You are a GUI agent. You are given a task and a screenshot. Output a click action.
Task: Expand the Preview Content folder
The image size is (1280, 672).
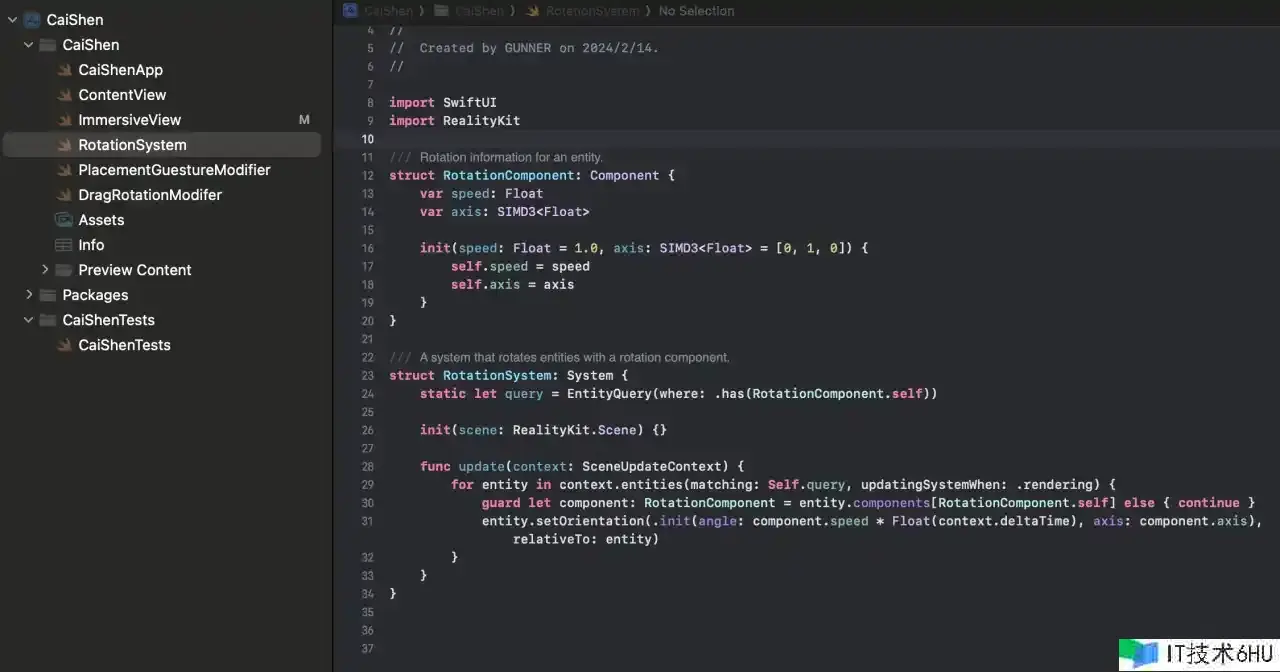coord(45,270)
